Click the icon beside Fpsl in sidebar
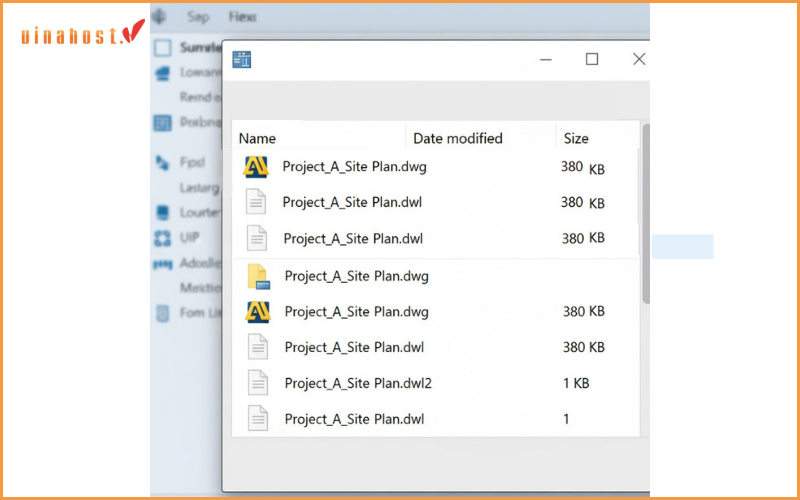This screenshot has width=800, height=500. coord(162,162)
